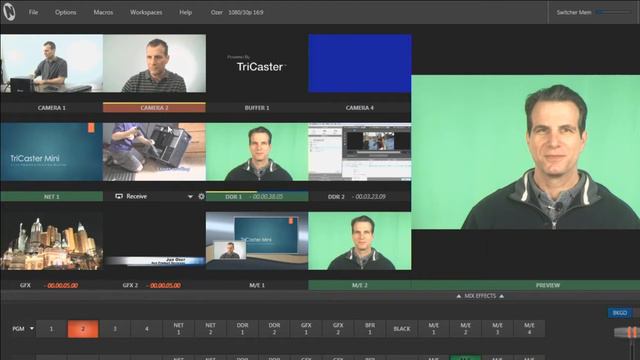This screenshot has height=360, width=640.
Task: Open the Workspaces menu
Action: (x=146, y=12)
